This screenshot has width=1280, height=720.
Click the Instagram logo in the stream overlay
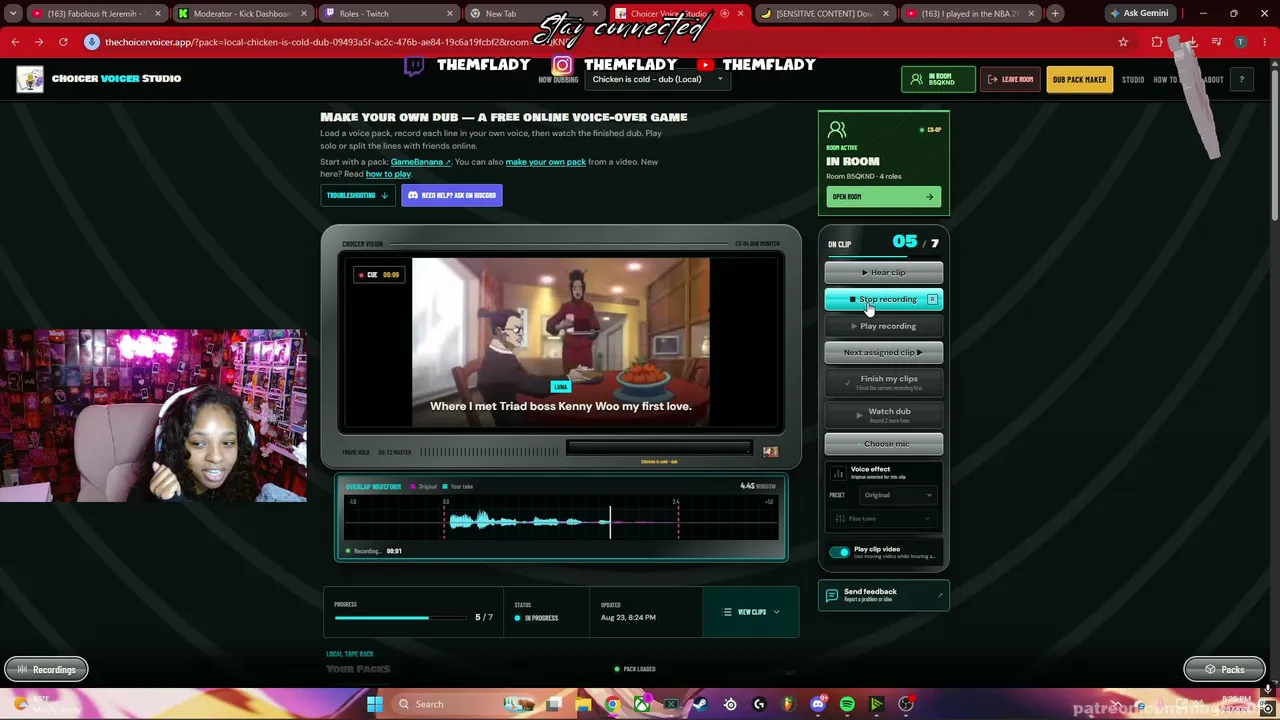click(x=562, y=65)
